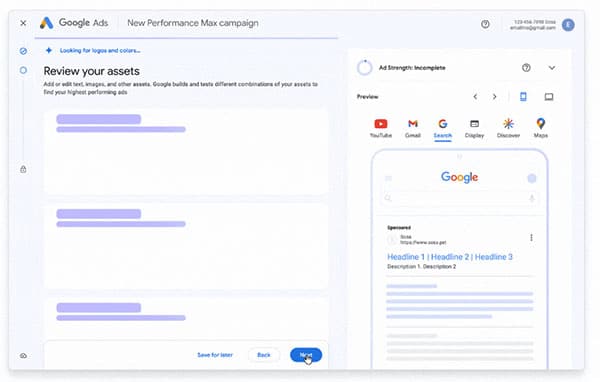Click the Next button
This screenshot has height=382, width=600.
306,355
